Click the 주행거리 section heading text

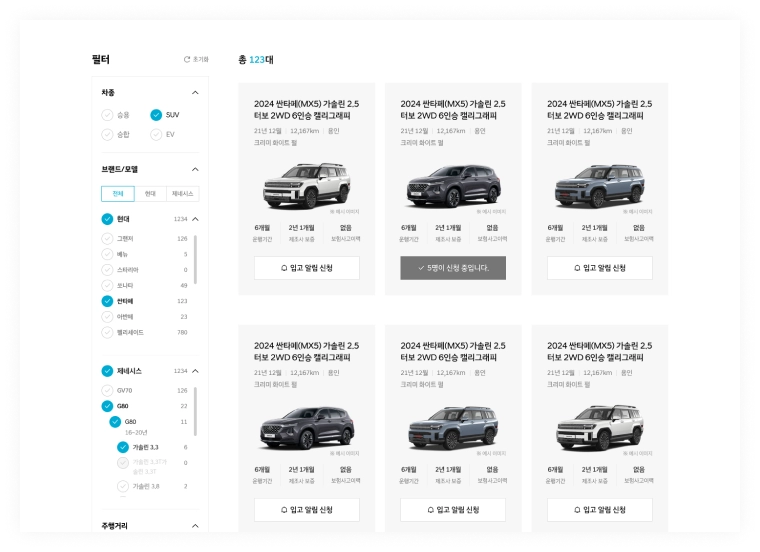click(x=114, y=526)
